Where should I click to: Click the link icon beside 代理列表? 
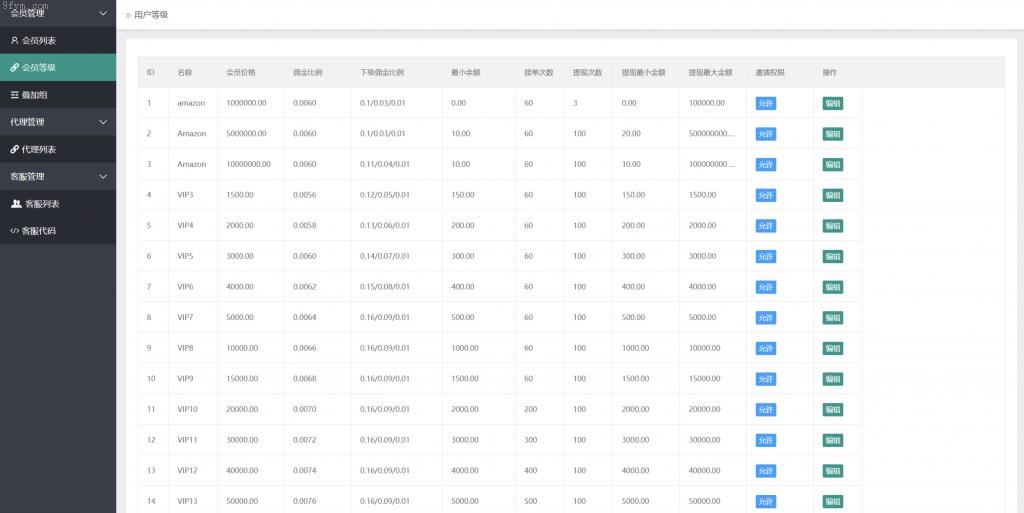tap(14, 149)
